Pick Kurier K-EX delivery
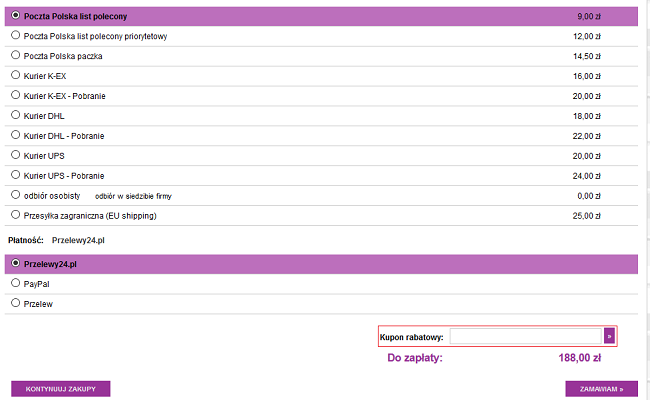Viewport: 650px width, 400px height. pos(15,75)
